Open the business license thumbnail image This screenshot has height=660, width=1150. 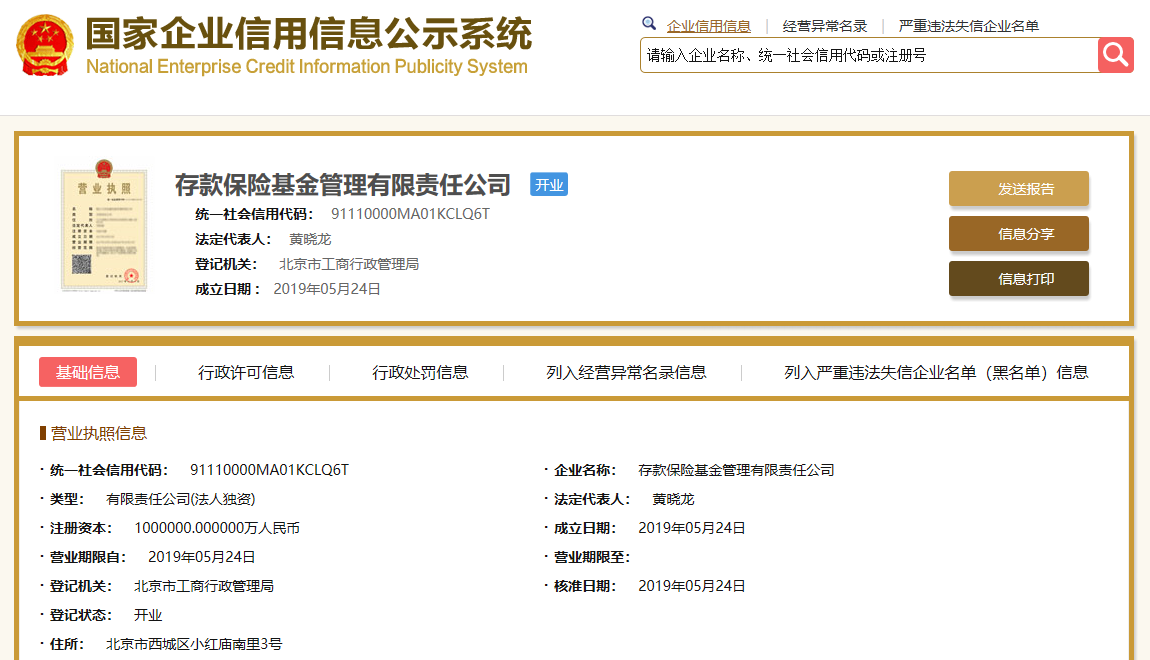104,226
